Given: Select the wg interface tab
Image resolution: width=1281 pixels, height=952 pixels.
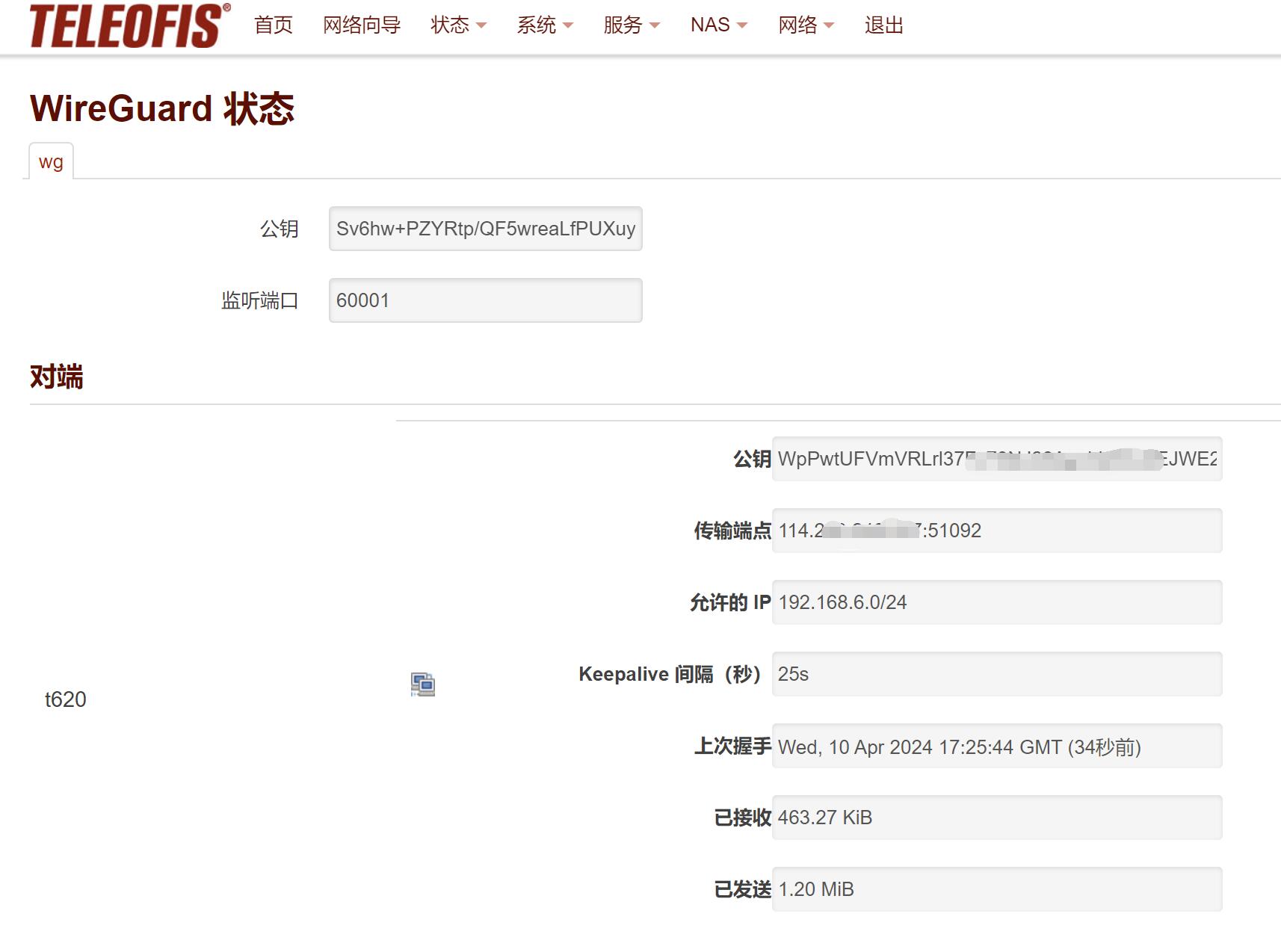Looking at the screenshot, I should (51, 162).
